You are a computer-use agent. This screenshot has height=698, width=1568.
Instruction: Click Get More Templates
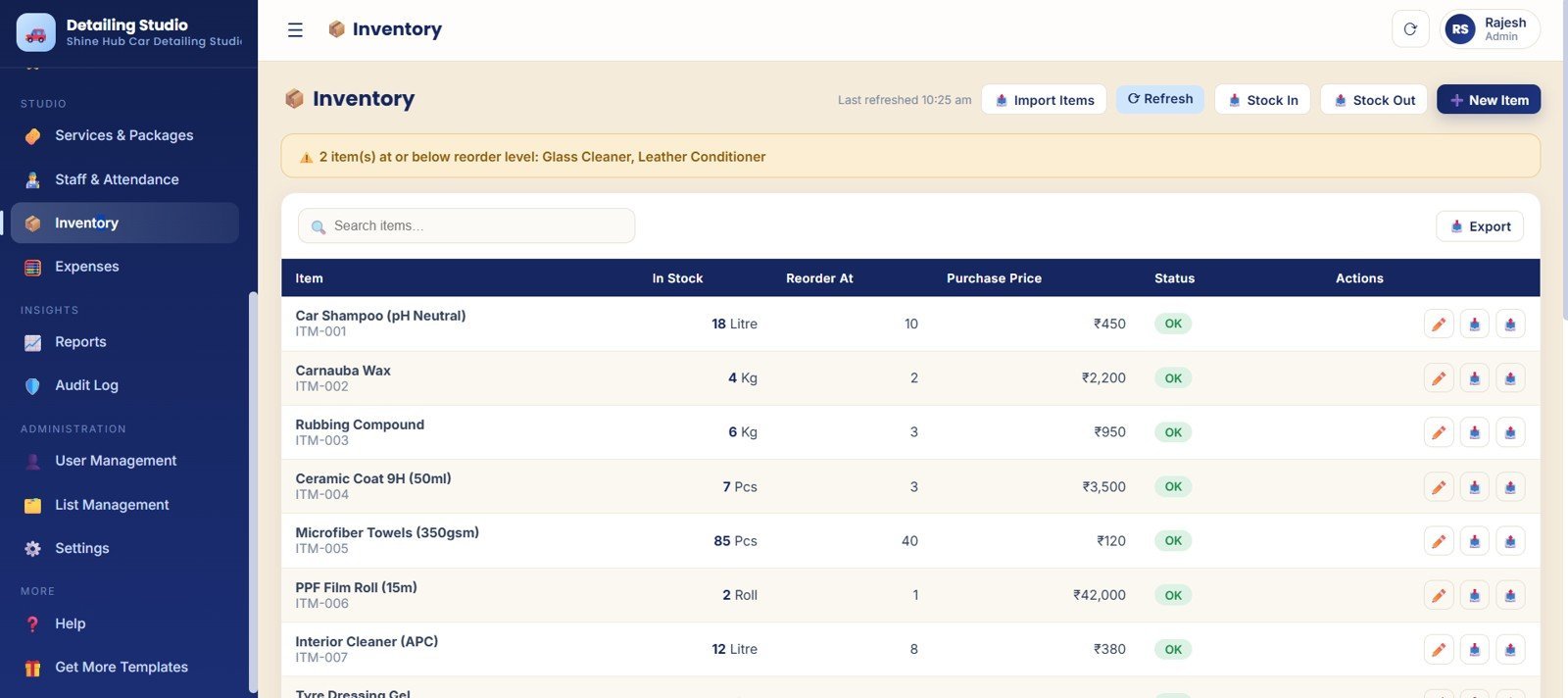point(124,667)
